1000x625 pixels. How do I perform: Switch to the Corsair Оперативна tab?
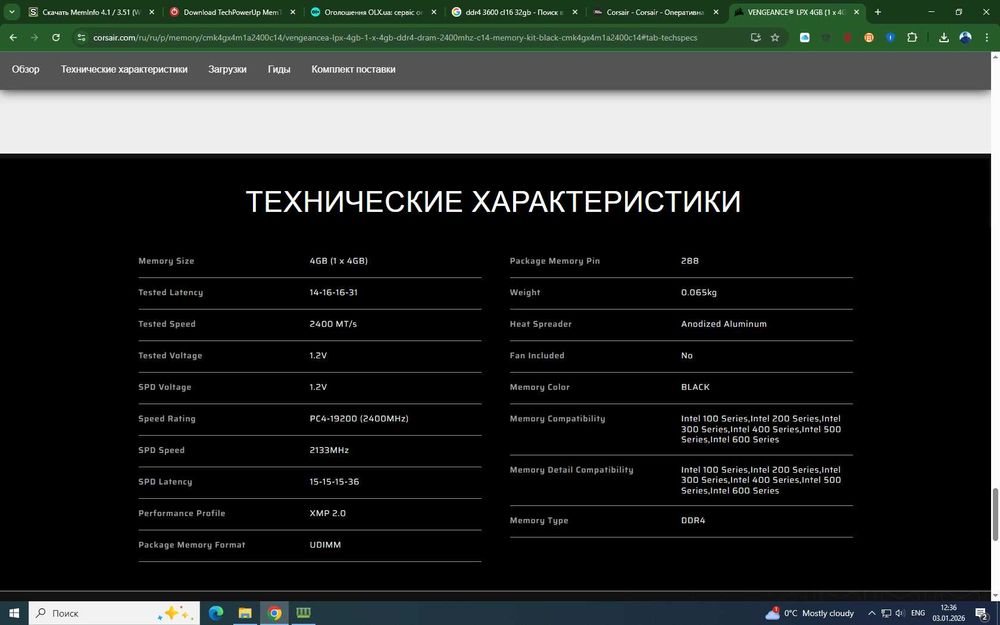(x=656, y=12)
